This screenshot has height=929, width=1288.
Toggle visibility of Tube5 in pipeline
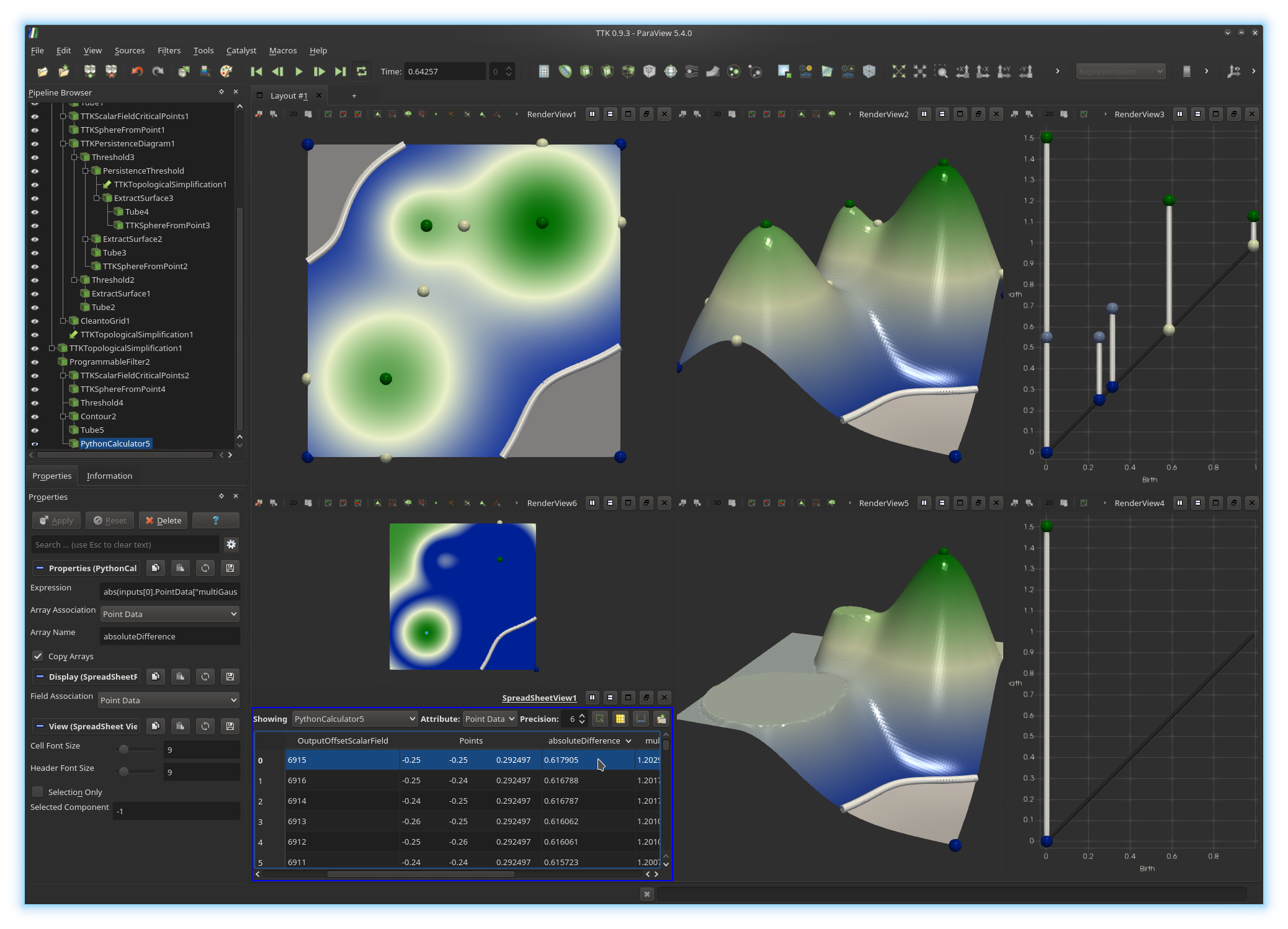35,430
